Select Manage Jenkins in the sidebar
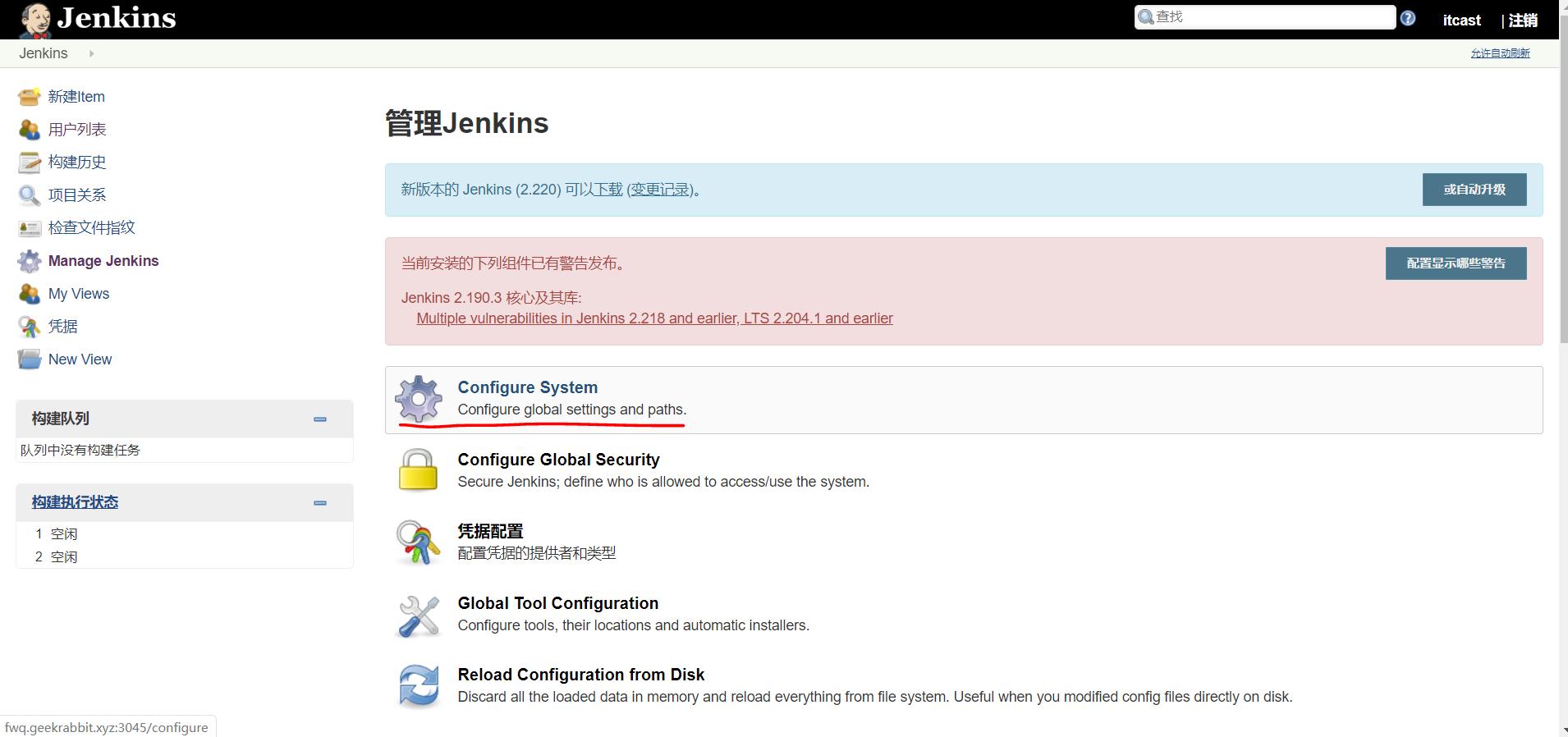This screenshot has height=737, width=1568. [x=103, y=261]
